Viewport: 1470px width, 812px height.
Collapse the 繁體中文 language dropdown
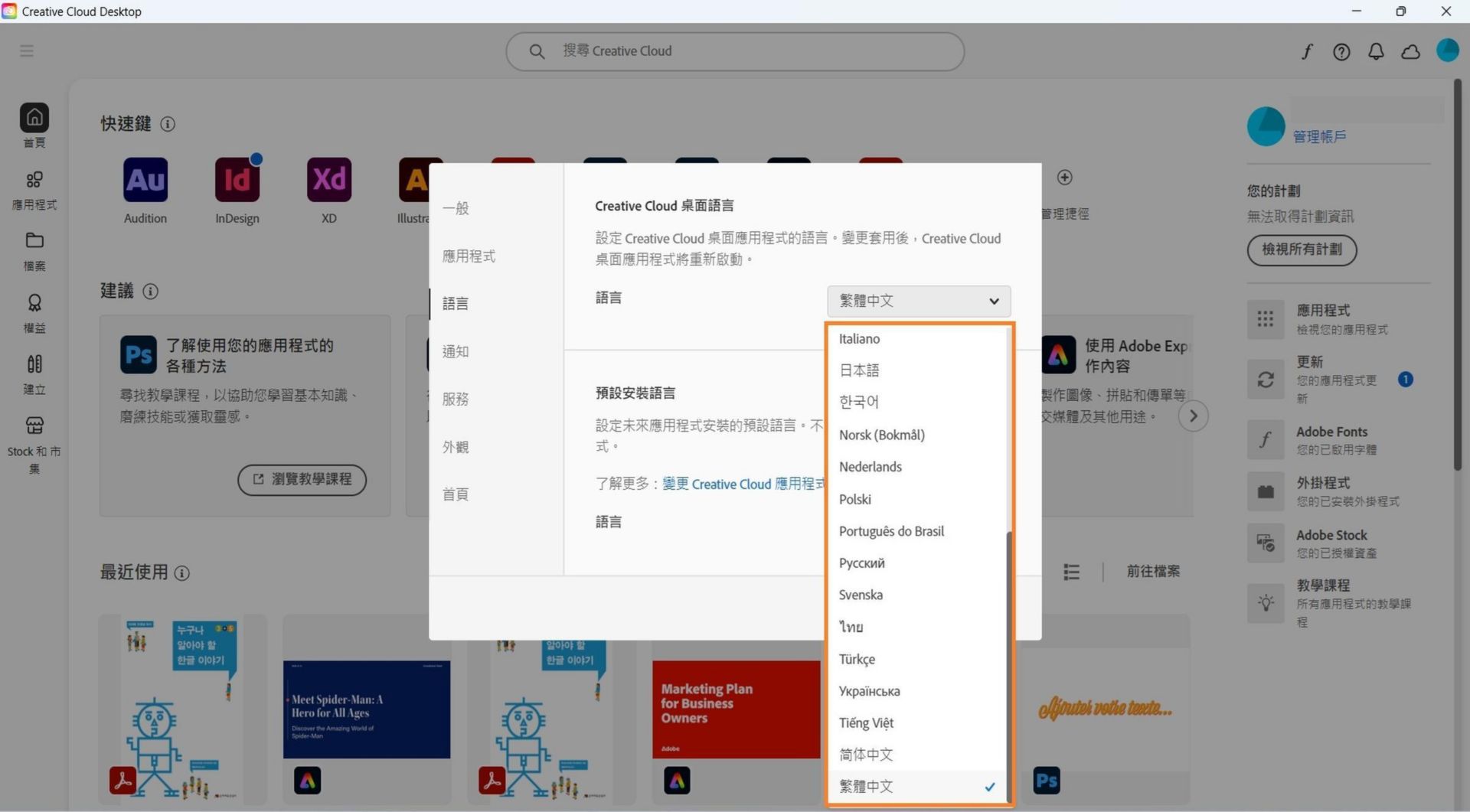pos(919,301)
